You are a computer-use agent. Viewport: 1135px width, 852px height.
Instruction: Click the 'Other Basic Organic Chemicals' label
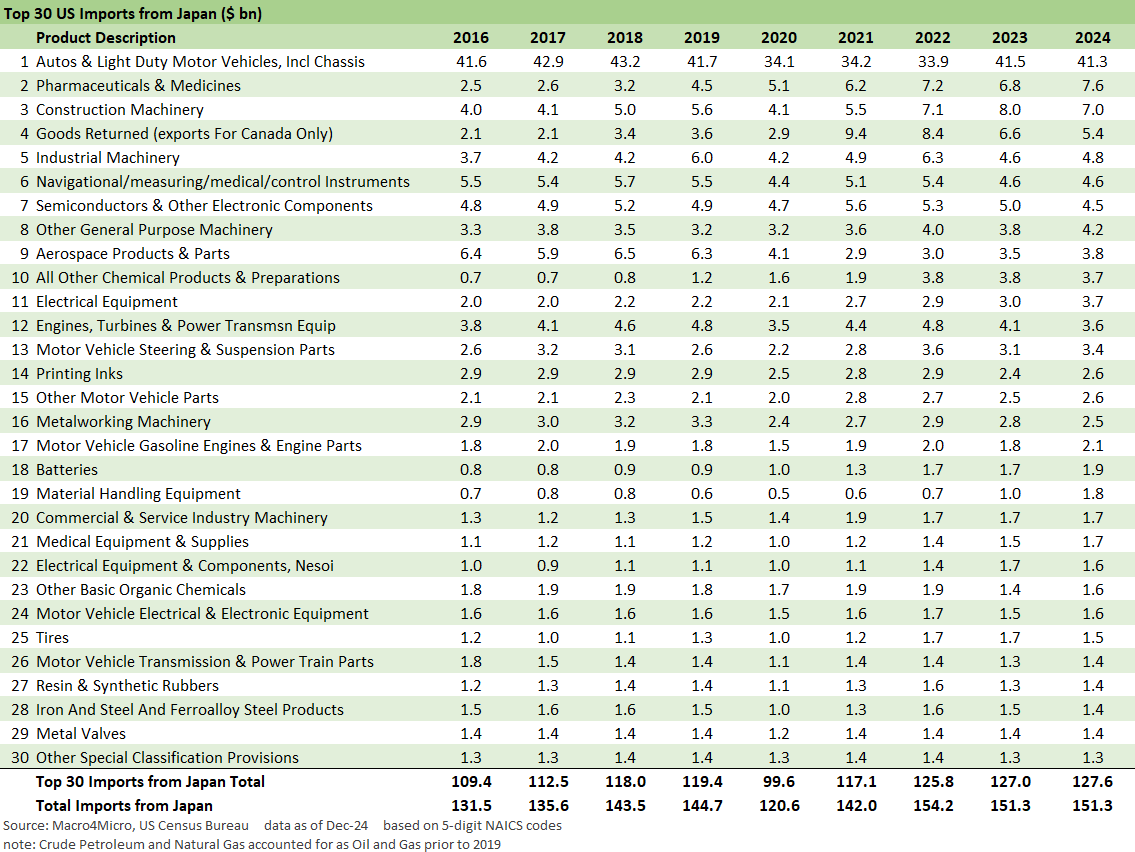point(140,589)
